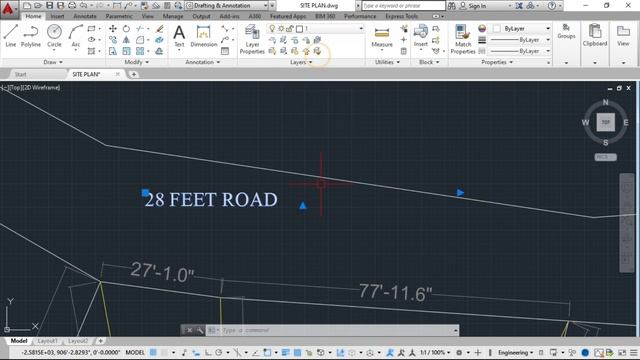Open the Layer Properties manager
The image size is (640, 360).
tap(252, 39)
